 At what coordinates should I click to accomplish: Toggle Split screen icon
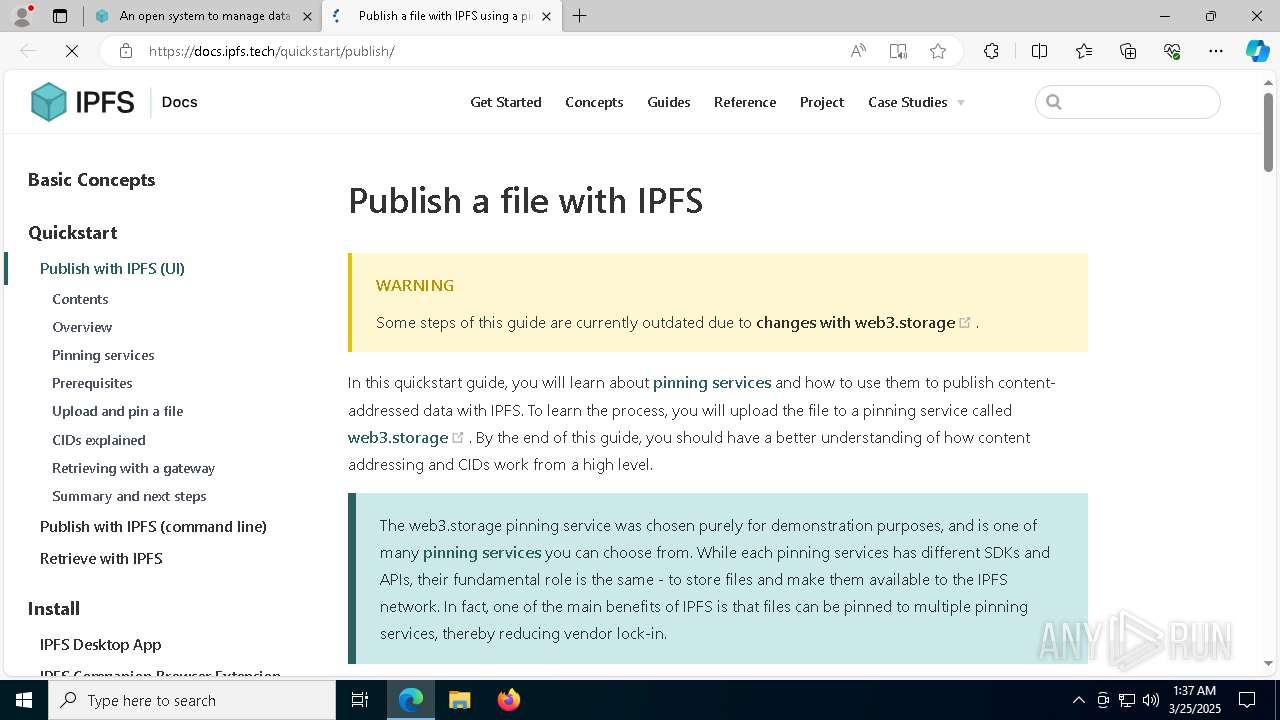(1039, 51)
